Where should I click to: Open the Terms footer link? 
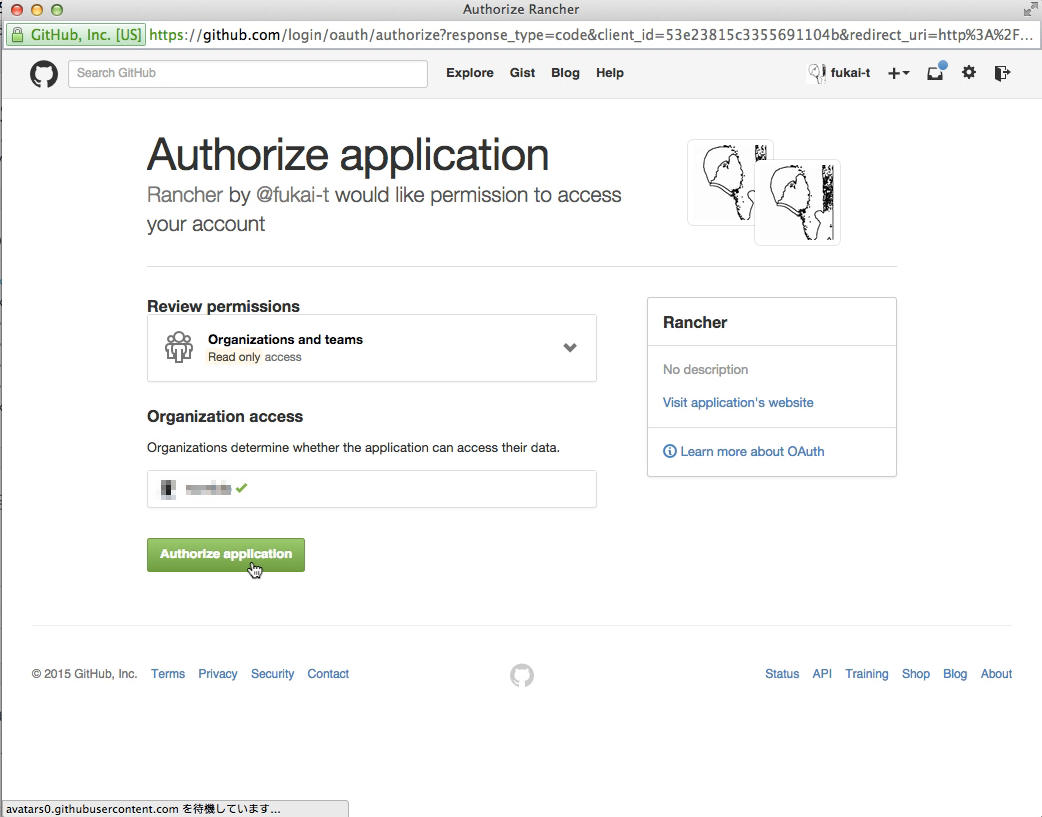coord(168,673)
